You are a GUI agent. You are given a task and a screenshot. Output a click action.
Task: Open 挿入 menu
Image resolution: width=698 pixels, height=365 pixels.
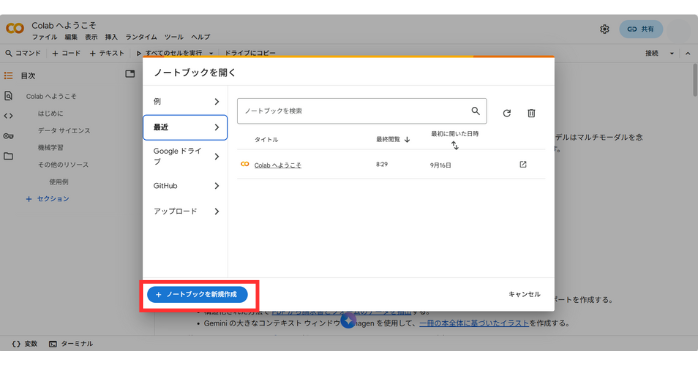[111, 37]
